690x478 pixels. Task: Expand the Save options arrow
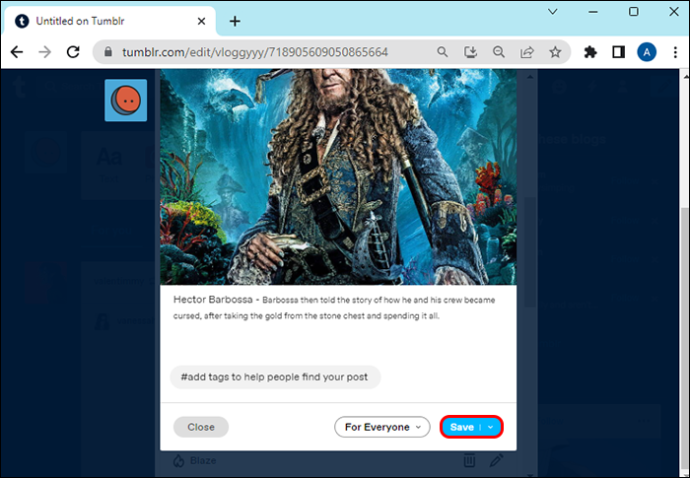[x=491, y=427]
